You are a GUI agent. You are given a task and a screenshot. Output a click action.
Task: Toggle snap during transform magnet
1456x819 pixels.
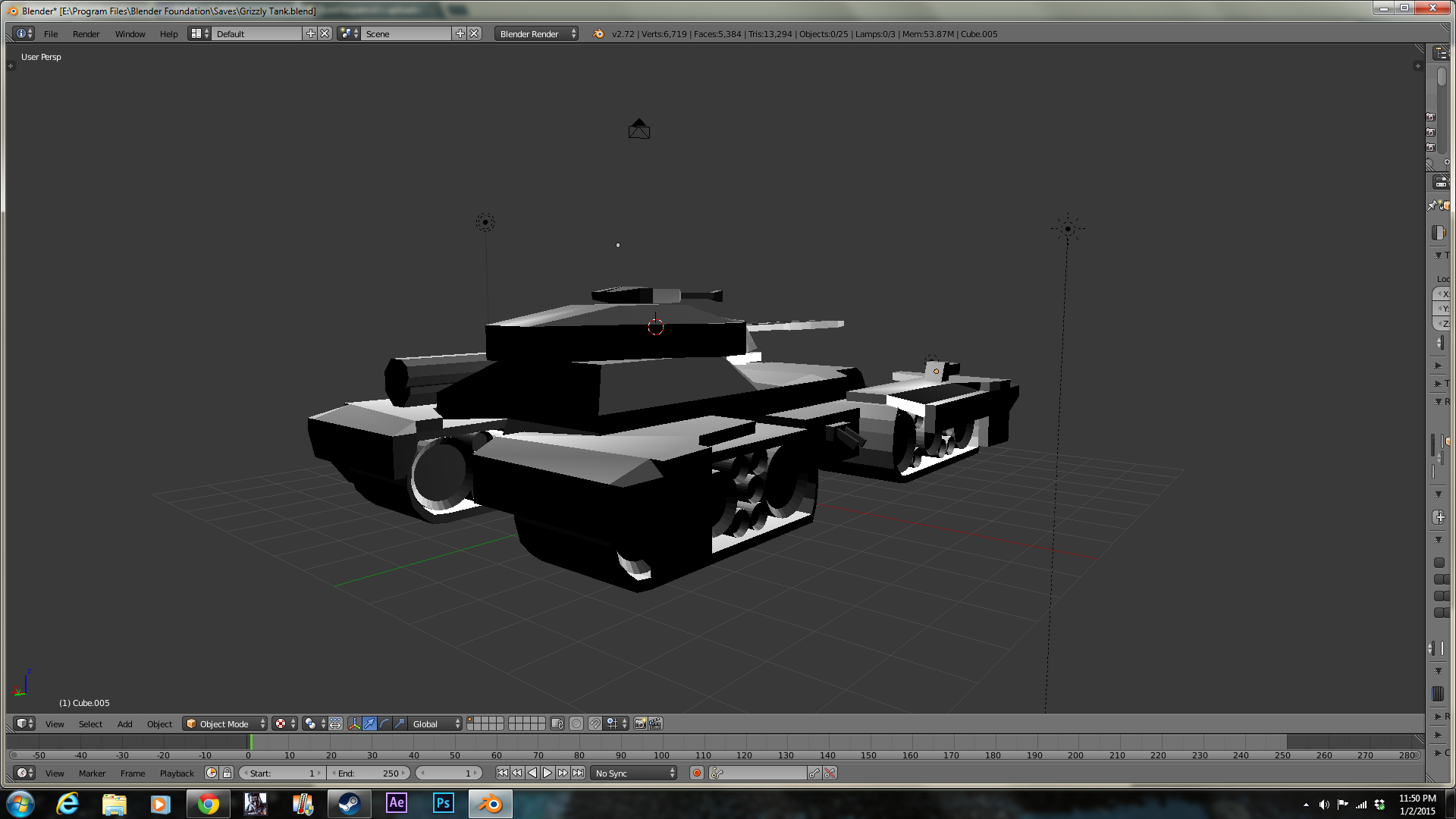click(595, 724)
